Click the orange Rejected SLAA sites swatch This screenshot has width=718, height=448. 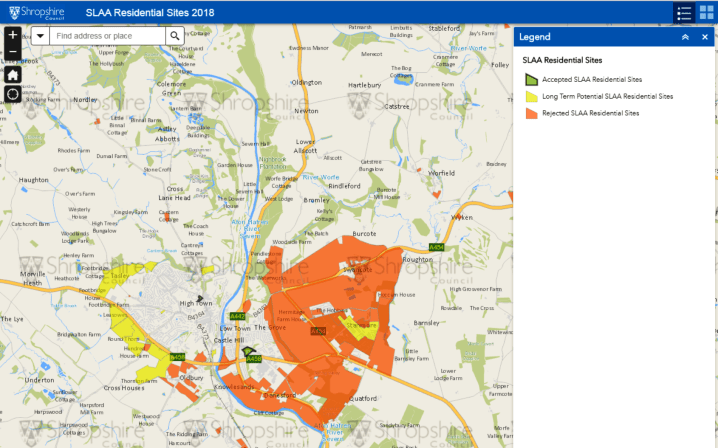pyautogui.click(x=531, y=114)
